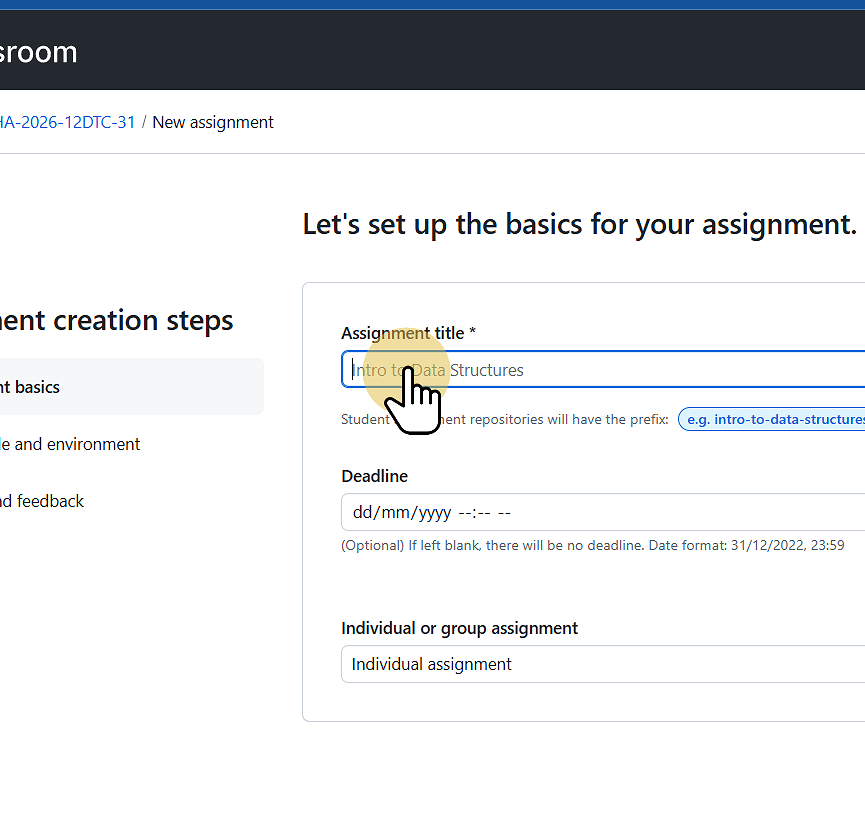Switch to Grading and feedback step

coord(42,501)
